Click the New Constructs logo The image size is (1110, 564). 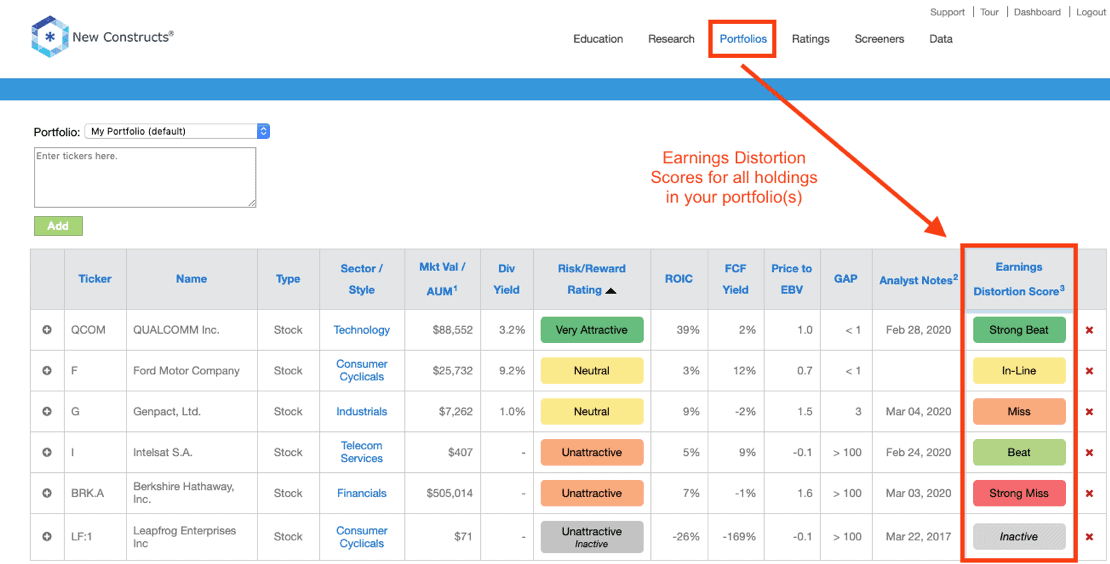[x=102, y=36]
